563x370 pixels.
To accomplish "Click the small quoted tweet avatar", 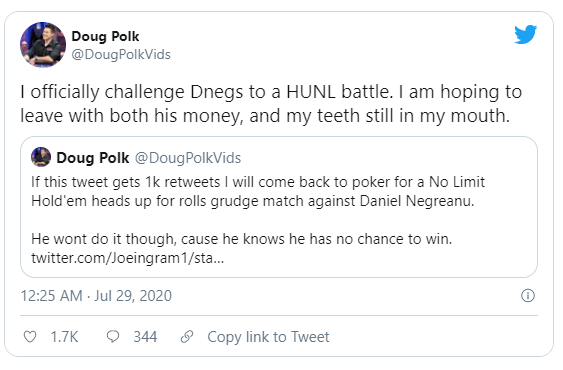I will pyautogui.click(x=41, y=157).
